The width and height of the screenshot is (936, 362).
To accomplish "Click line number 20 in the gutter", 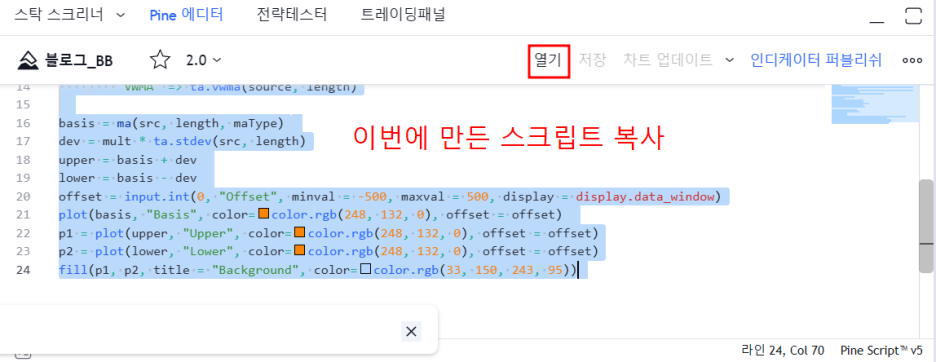I will [x=23, y=197].
